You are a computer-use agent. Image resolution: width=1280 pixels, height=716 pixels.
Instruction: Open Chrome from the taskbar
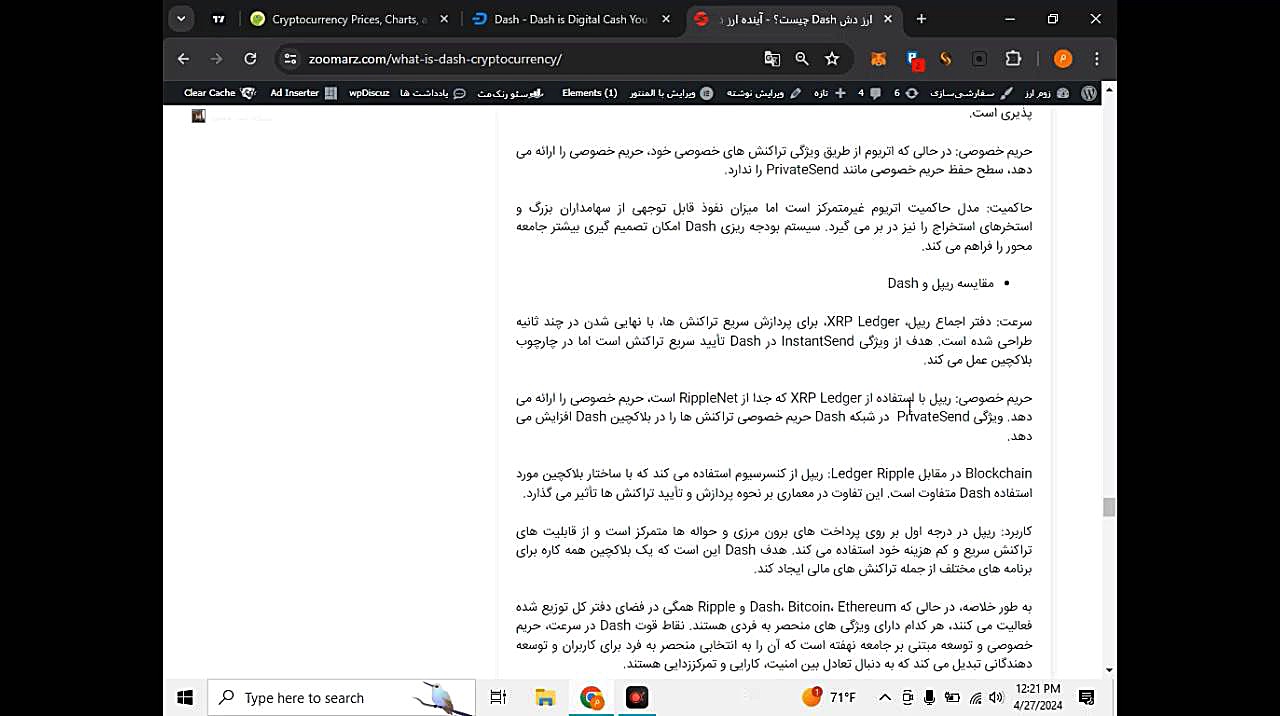[x=592, y=698]
